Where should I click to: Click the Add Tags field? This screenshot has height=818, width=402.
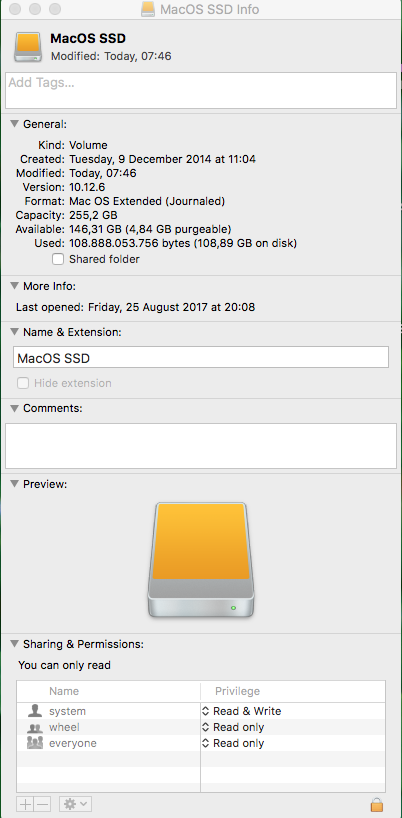[201, 90]
